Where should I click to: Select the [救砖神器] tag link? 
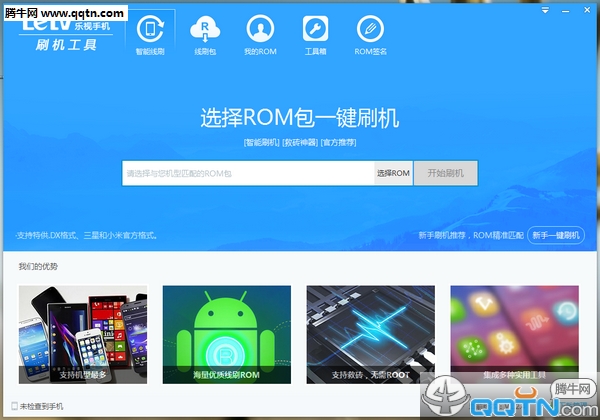tap(300, 142)
